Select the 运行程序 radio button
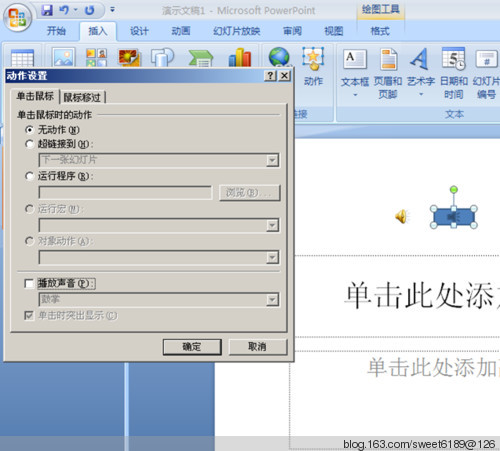 [x=30, y=176]
